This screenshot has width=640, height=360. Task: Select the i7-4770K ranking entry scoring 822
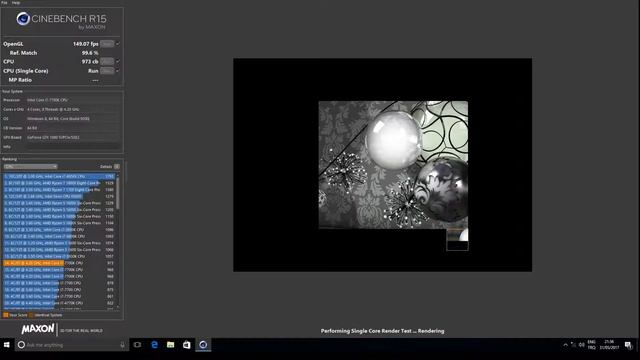pyautogui.click(x=59, y=303)
